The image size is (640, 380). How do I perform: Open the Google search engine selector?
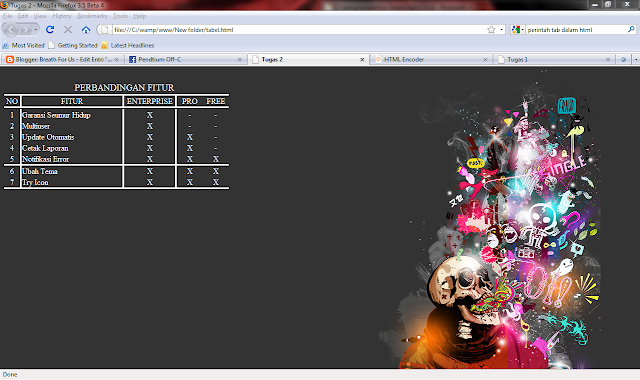(518, 30)
